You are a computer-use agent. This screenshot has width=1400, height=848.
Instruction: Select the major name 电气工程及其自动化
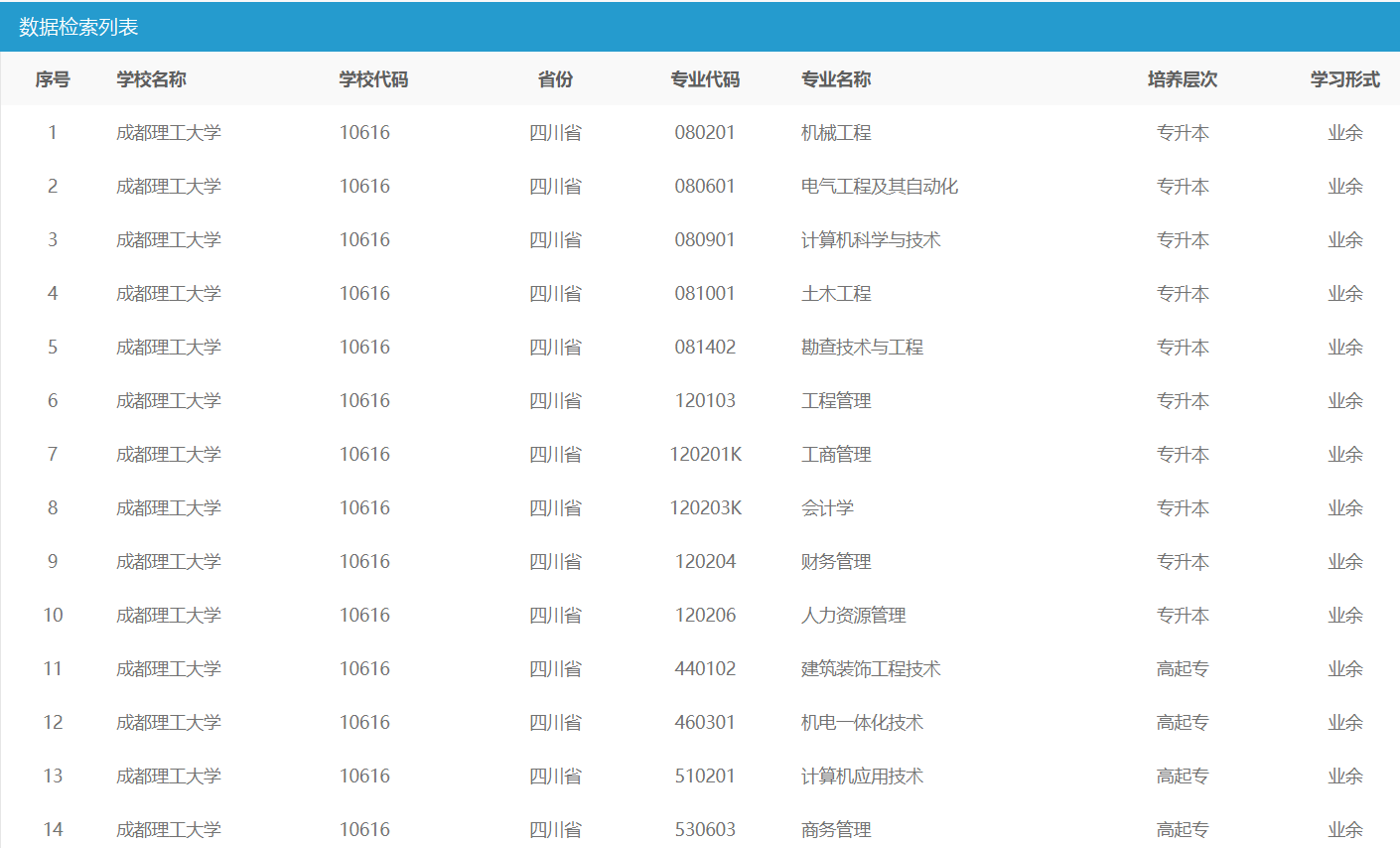click(x=880, y=187)
